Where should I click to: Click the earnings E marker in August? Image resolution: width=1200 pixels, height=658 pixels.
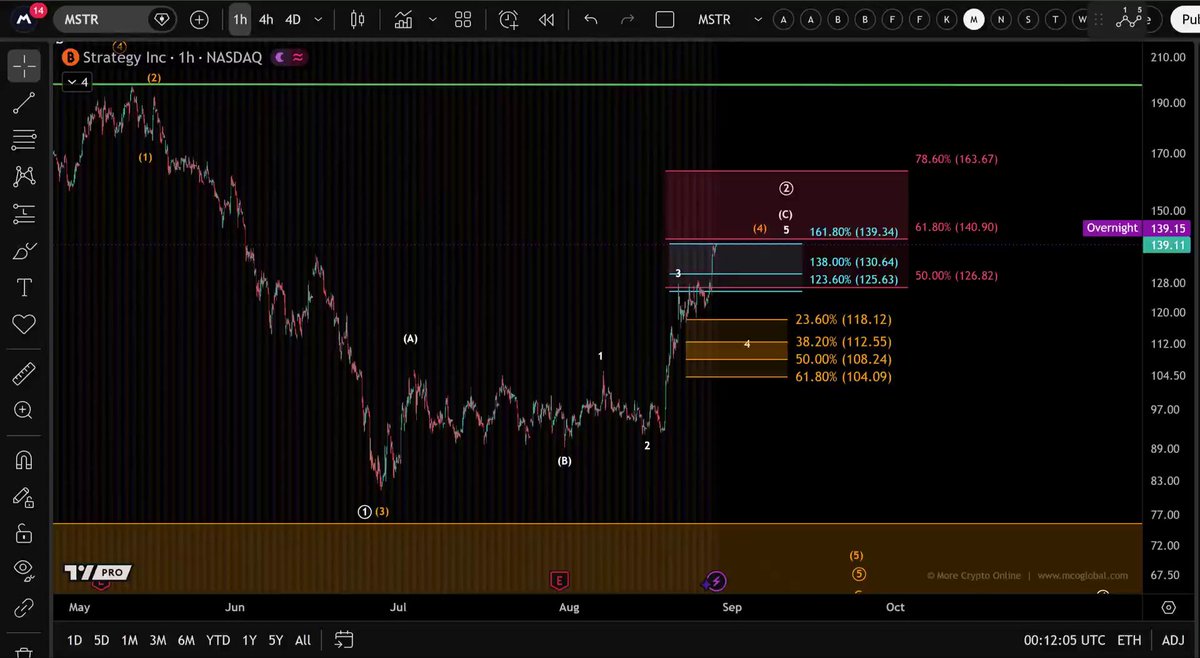[x=559, y=580]
